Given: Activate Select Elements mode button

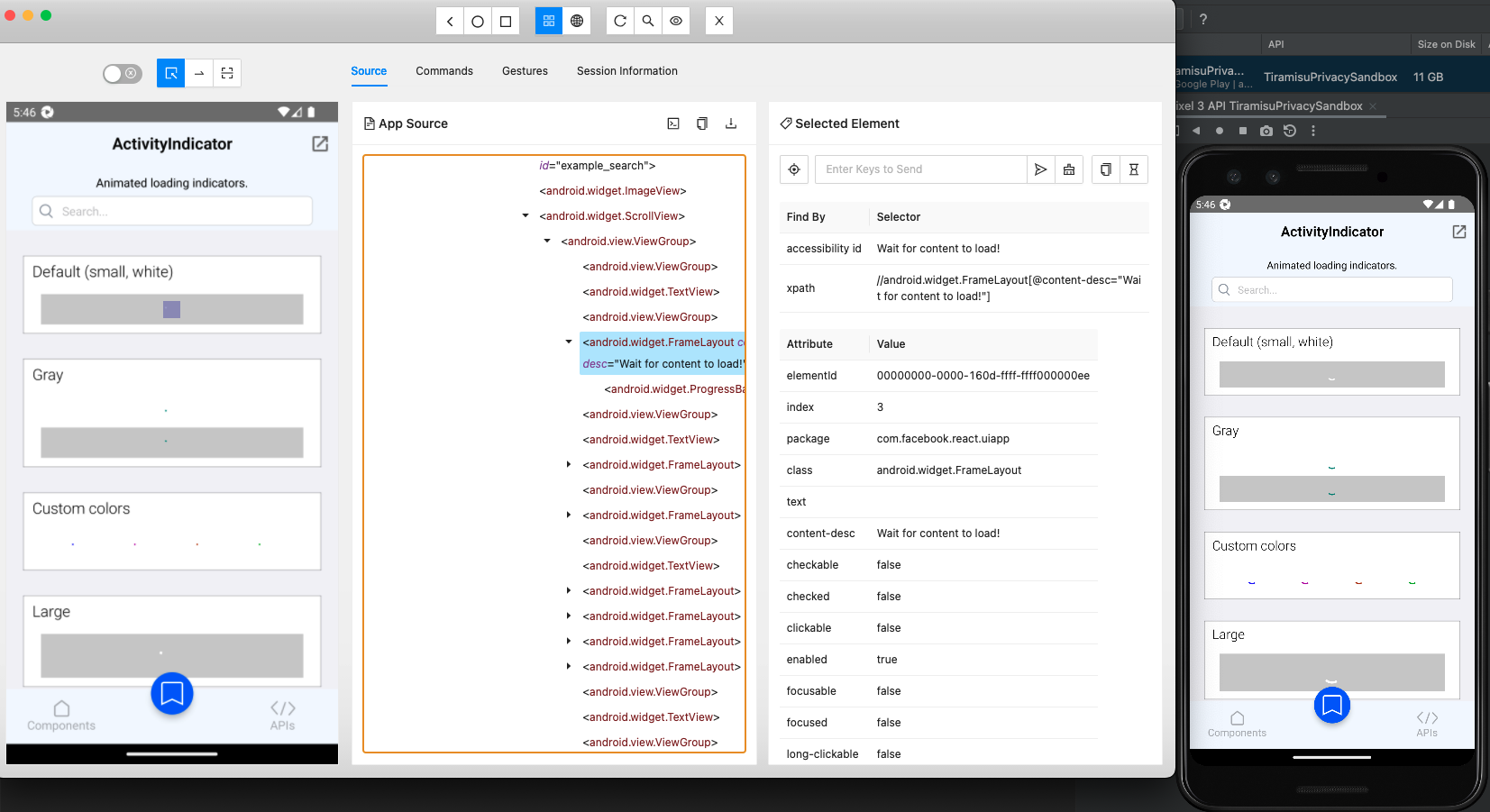Looking at the screenshot, I should pos(171,73).
